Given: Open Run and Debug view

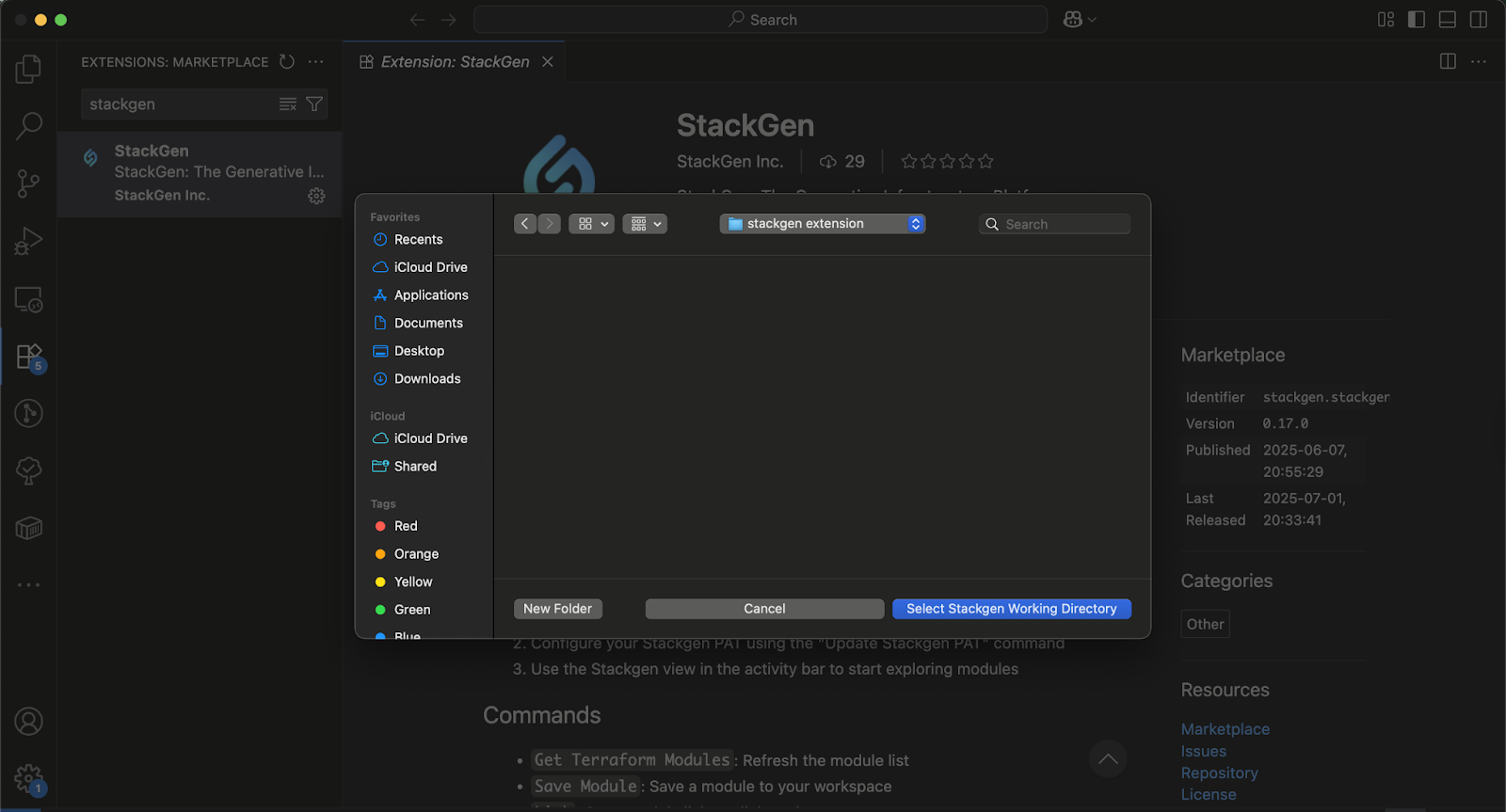Looking at the screenshot, I should click(28, 242).
